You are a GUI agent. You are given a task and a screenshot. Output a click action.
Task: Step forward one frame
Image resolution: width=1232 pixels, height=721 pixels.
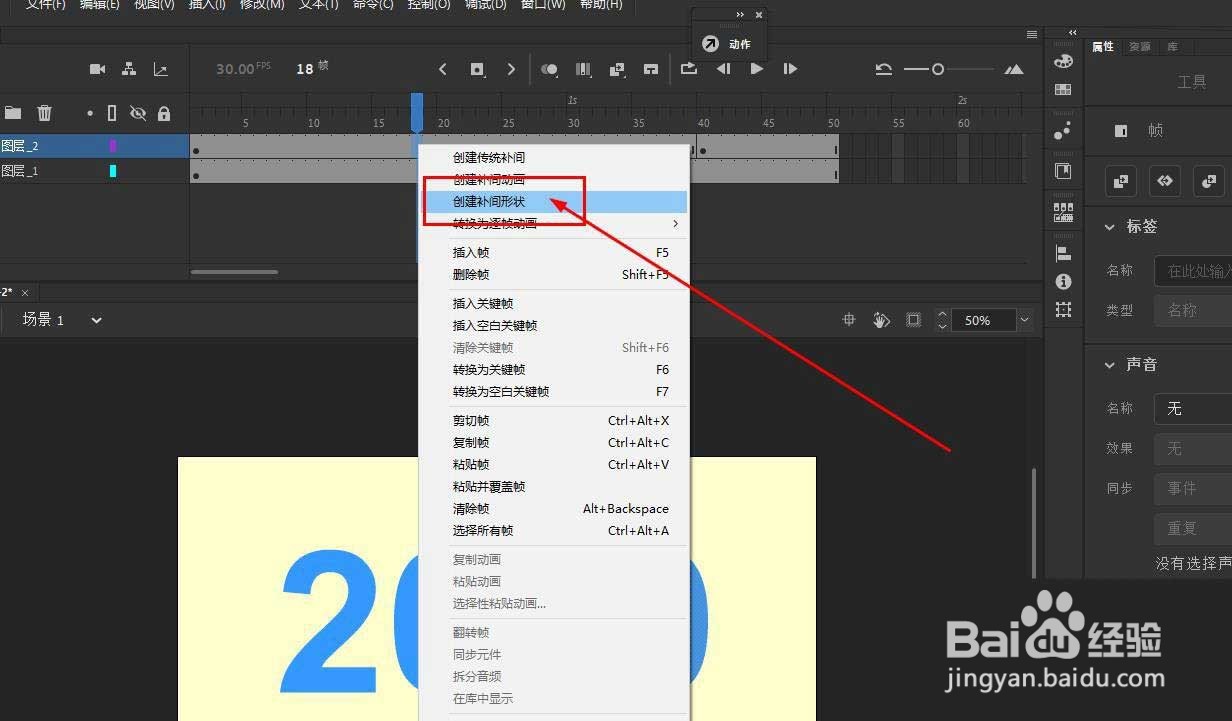[x=790, y=69]
